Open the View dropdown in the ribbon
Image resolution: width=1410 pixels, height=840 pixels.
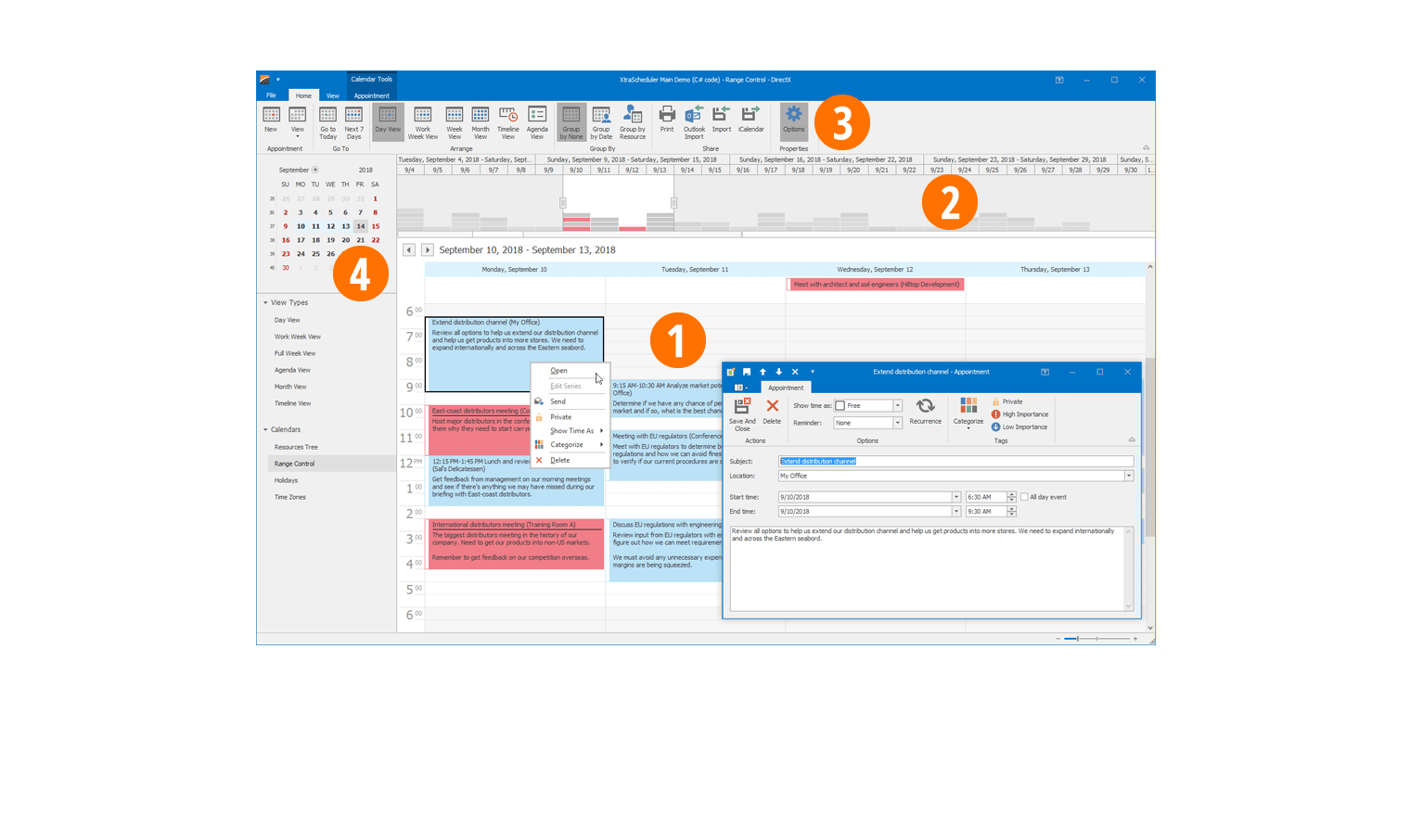[x=297, y=121]
